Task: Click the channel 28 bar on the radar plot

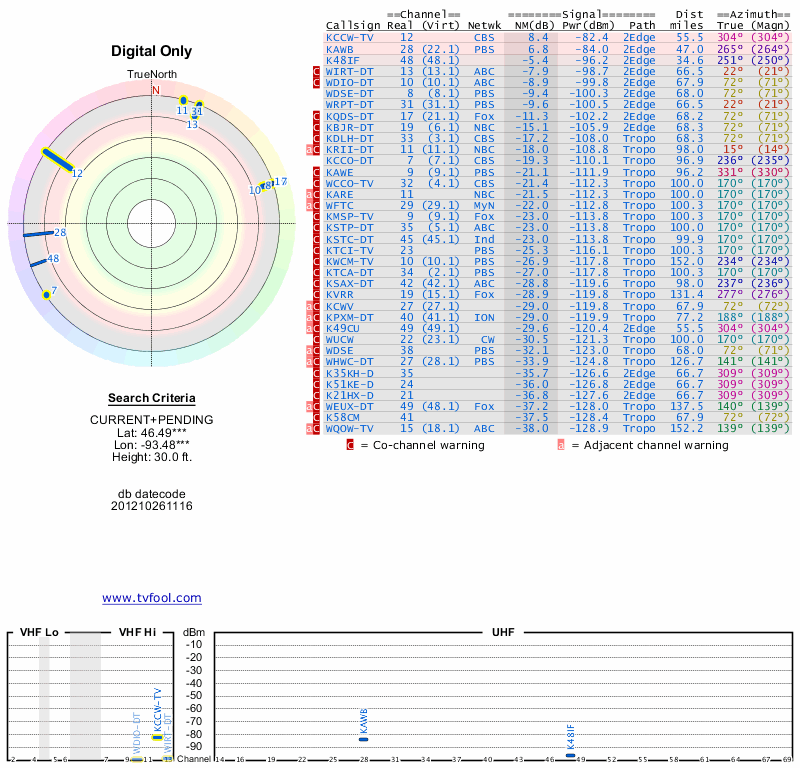Action: (38, 234)
